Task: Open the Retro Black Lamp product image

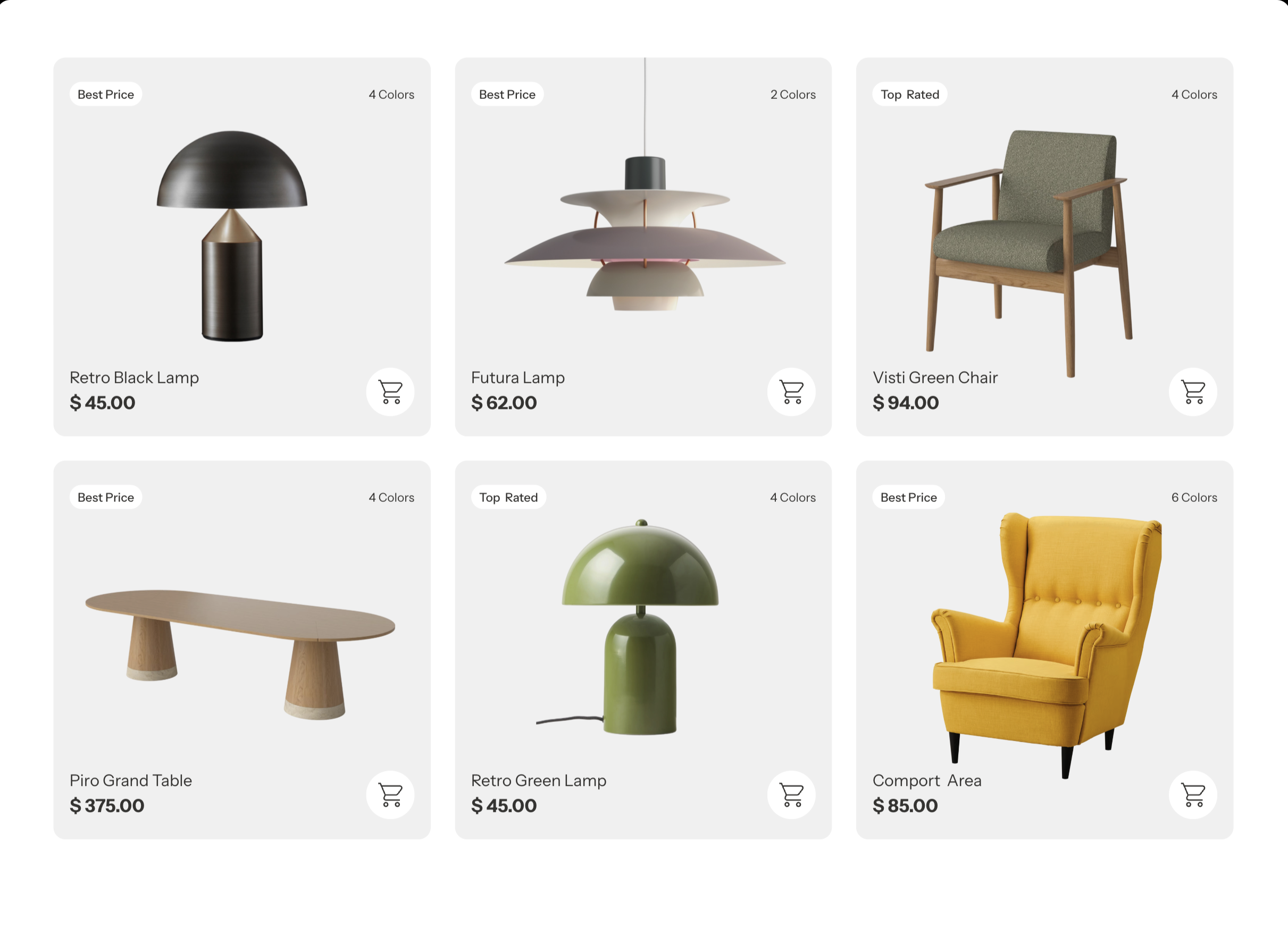Action: [x=232, y=236]
